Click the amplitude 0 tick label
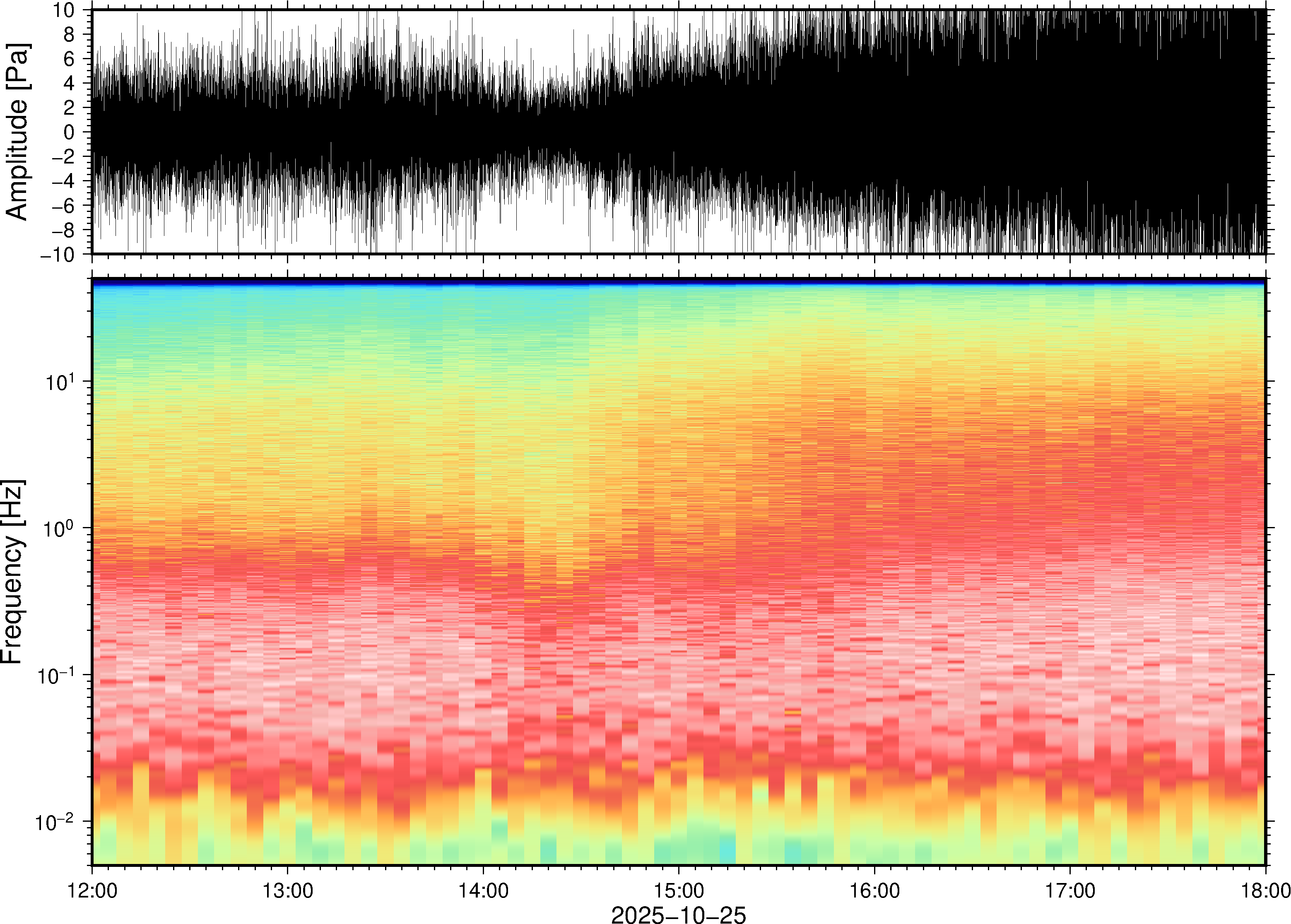The width and height of the screenshot is (1291, 924). click(70, 132)
